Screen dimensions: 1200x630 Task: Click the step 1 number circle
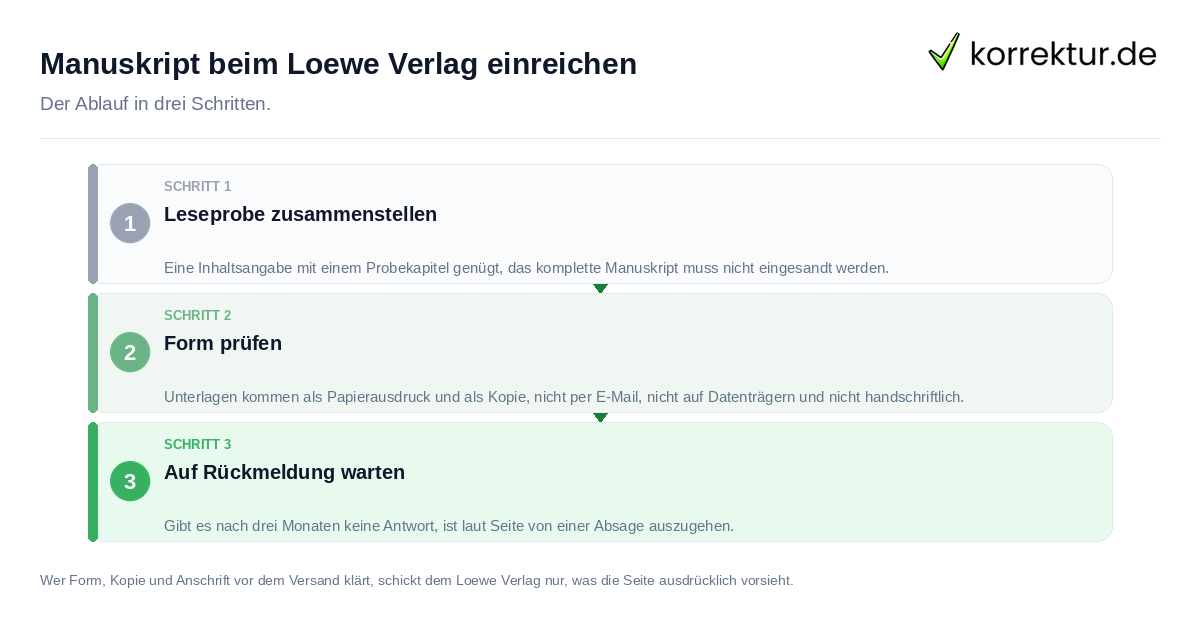[130, 223]
